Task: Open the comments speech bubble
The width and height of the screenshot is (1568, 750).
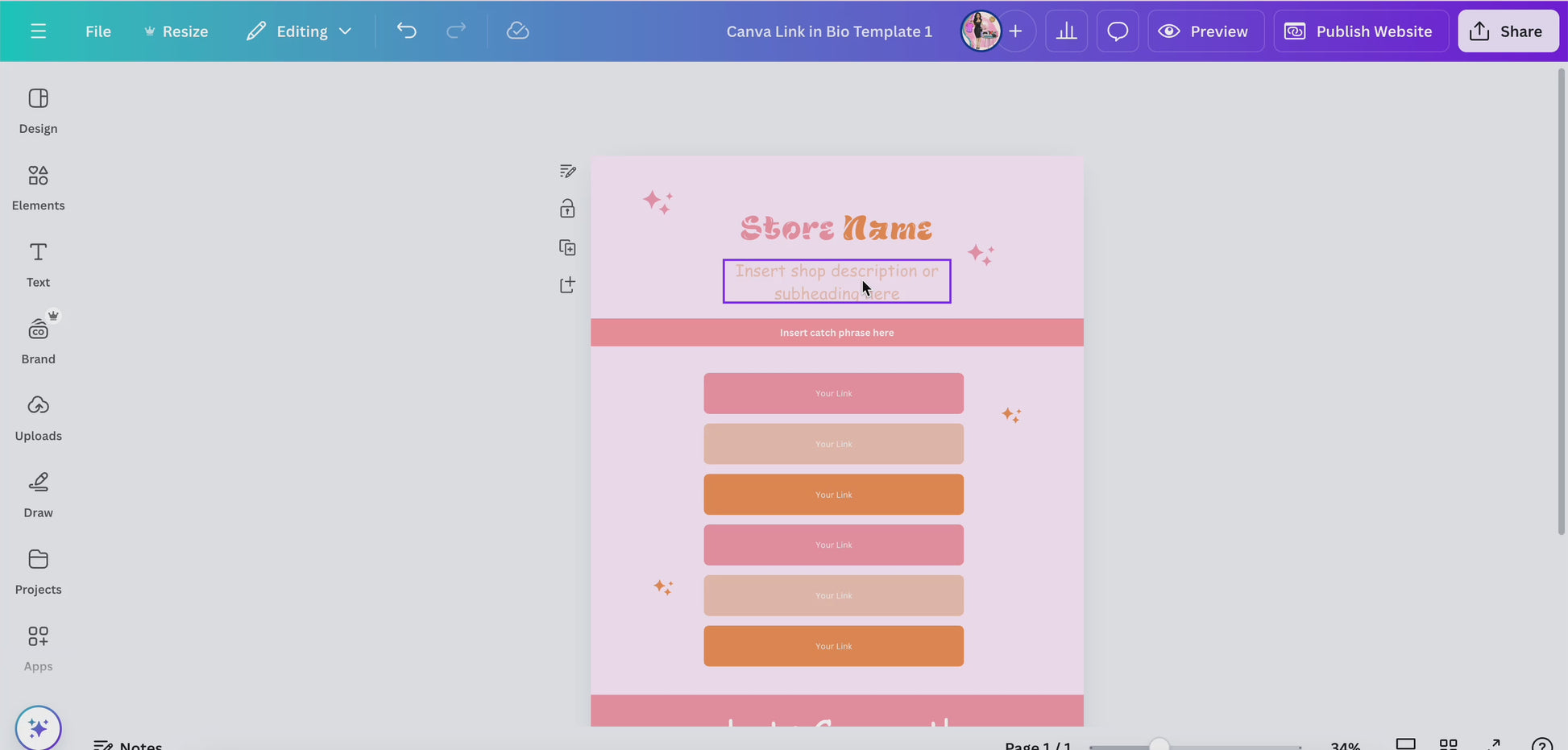Action: pos(1117,31)
